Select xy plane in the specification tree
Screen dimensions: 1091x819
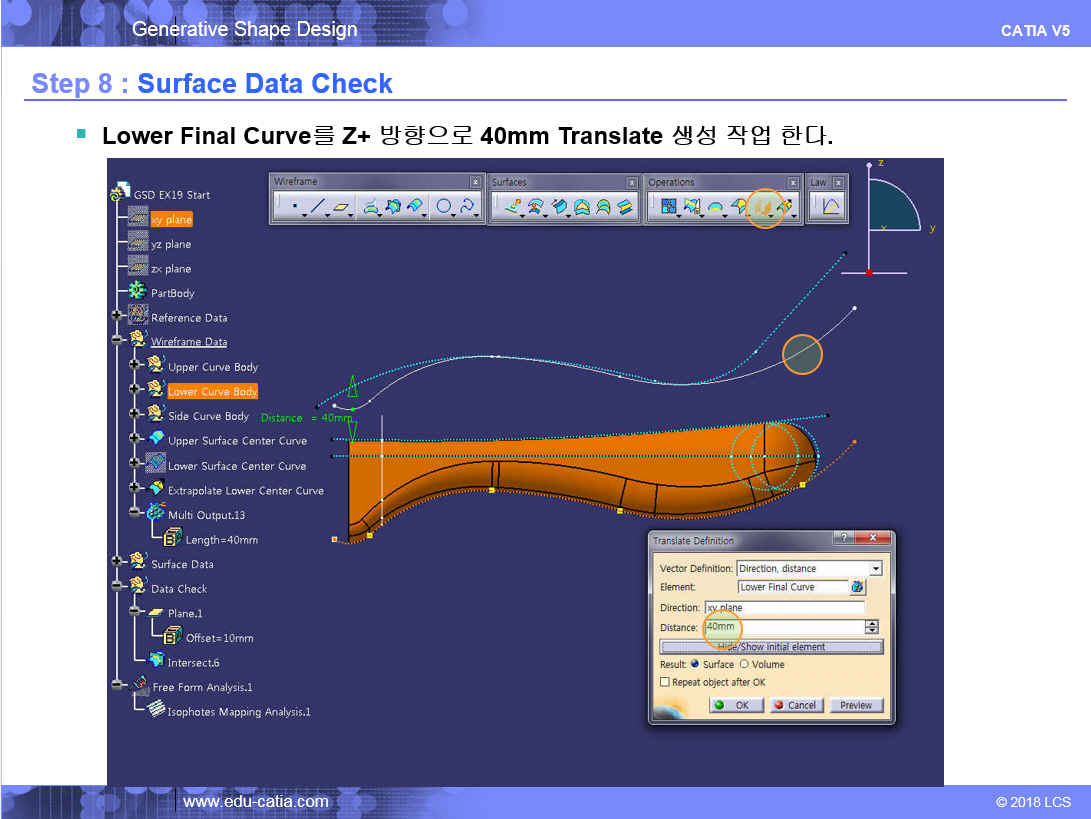(171, 220)
